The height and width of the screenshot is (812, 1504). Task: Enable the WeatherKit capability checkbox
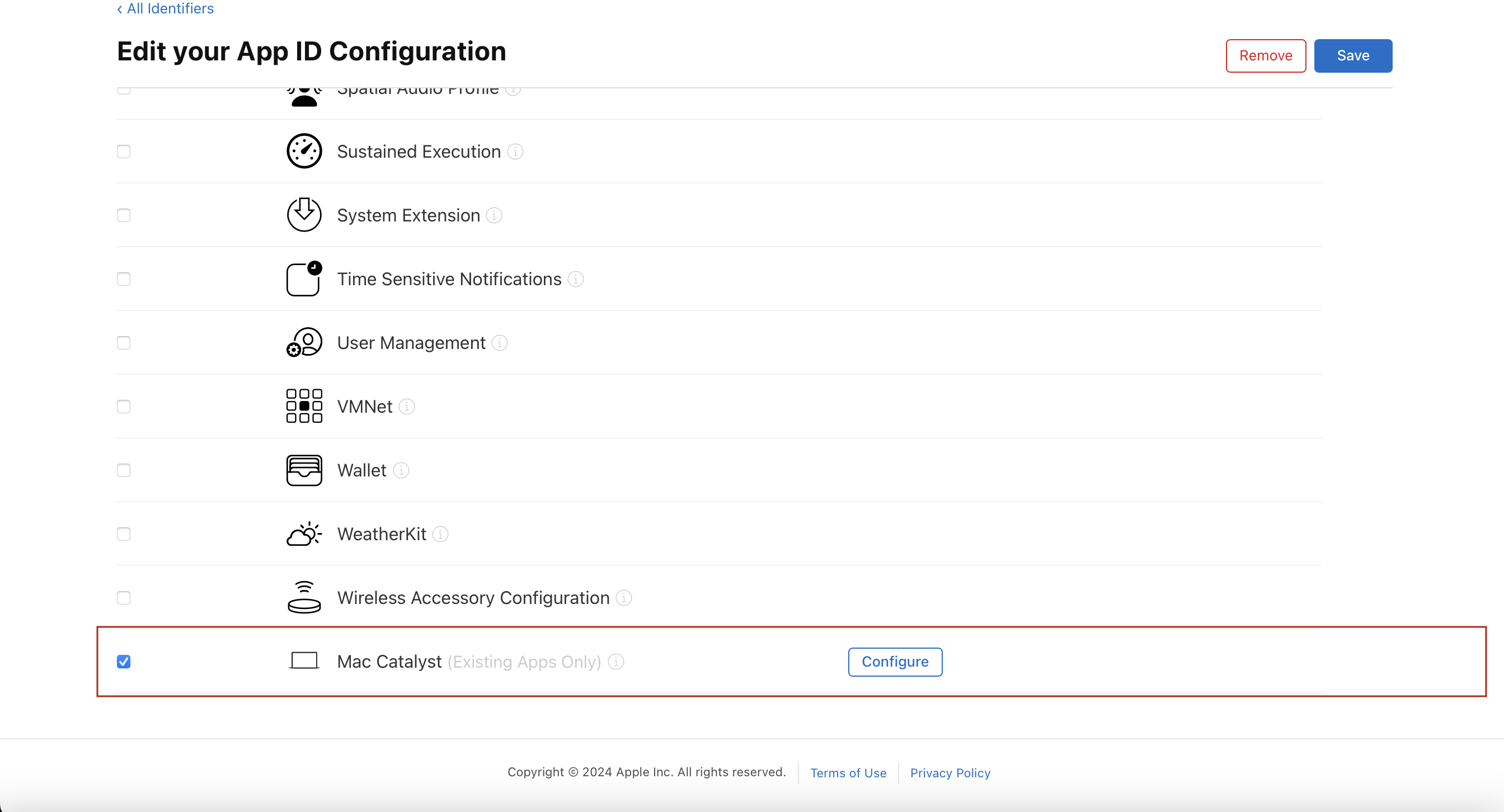click(123, 534)
